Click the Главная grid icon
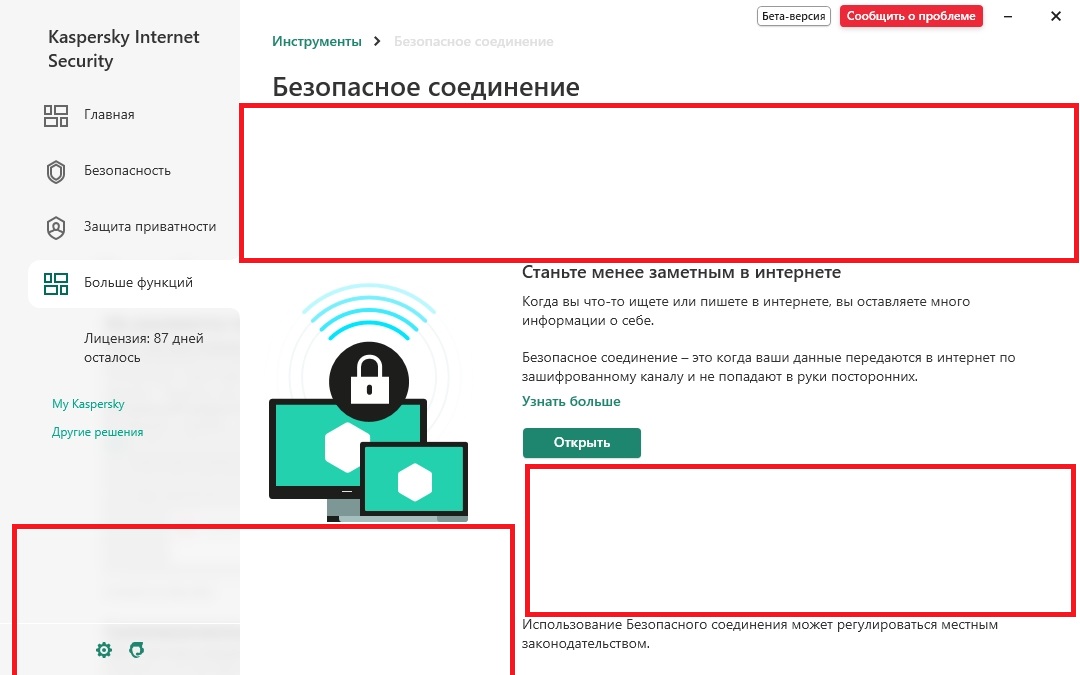 click(56, 116)
